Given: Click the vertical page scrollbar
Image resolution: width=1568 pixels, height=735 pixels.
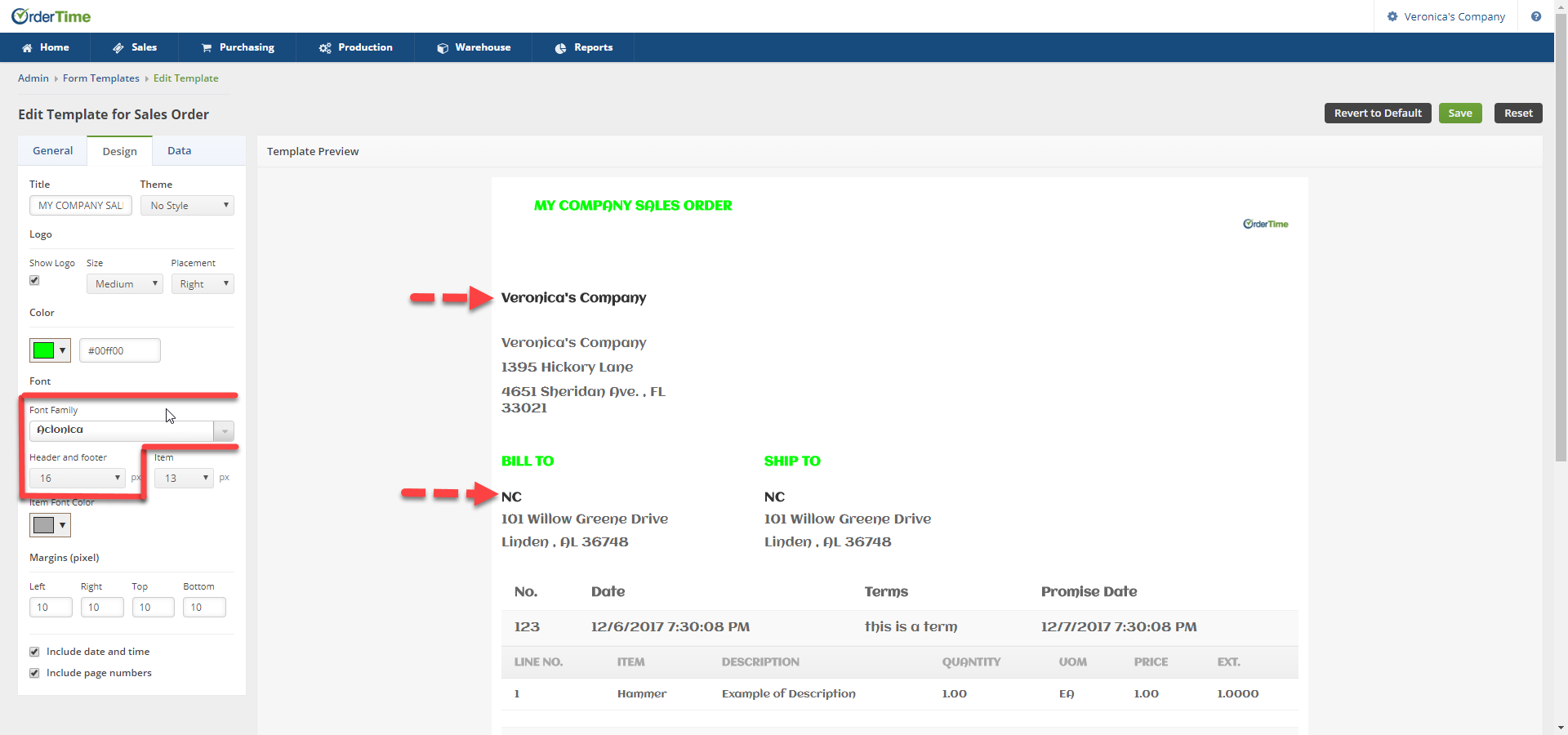Looking at the screenshot, I should pos(1561,237).
